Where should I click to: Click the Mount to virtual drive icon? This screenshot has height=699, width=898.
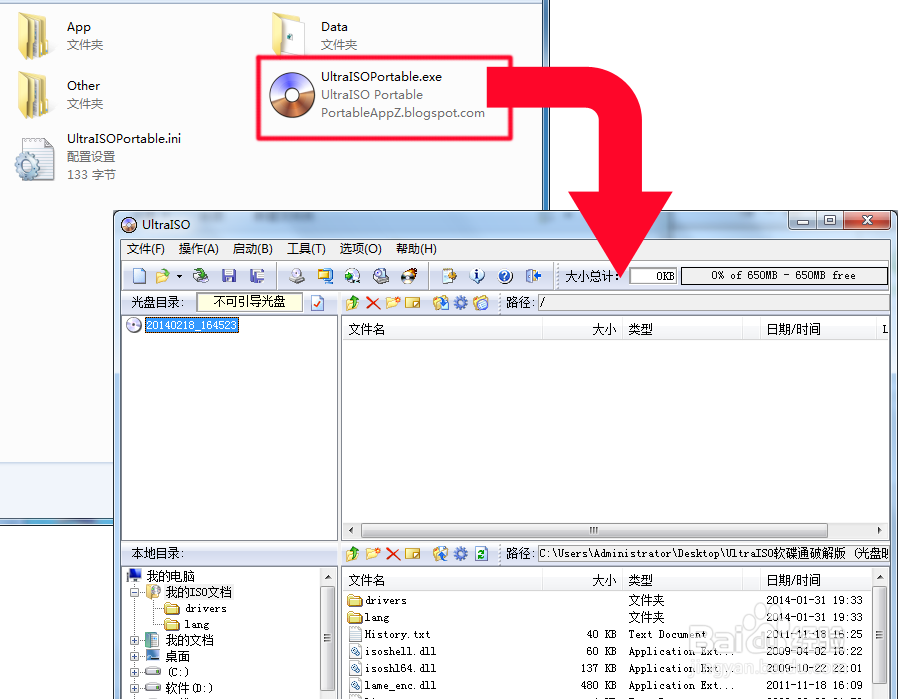pyautogui.click(x=381, y=276)
